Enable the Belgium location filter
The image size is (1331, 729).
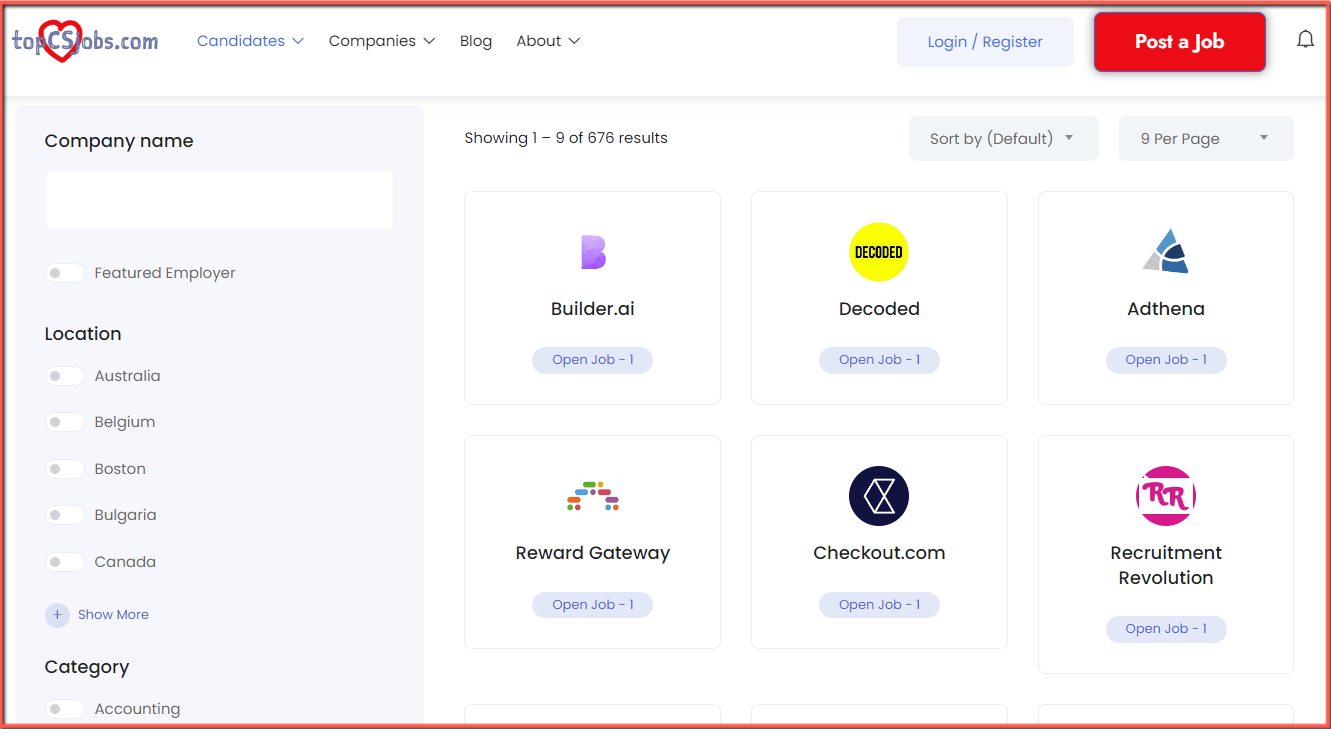pos(65,422)
